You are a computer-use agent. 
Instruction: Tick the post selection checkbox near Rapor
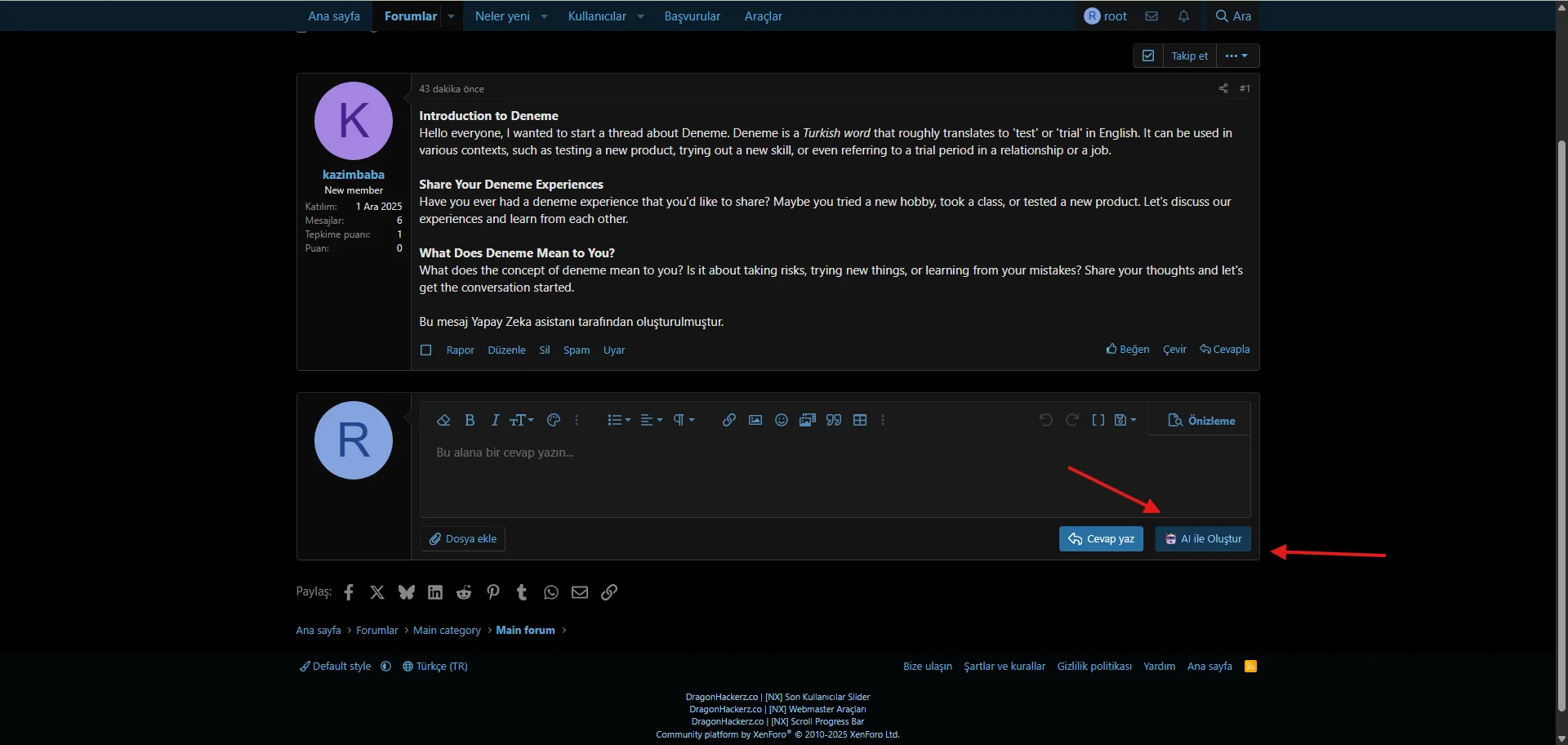click(425, 350)
